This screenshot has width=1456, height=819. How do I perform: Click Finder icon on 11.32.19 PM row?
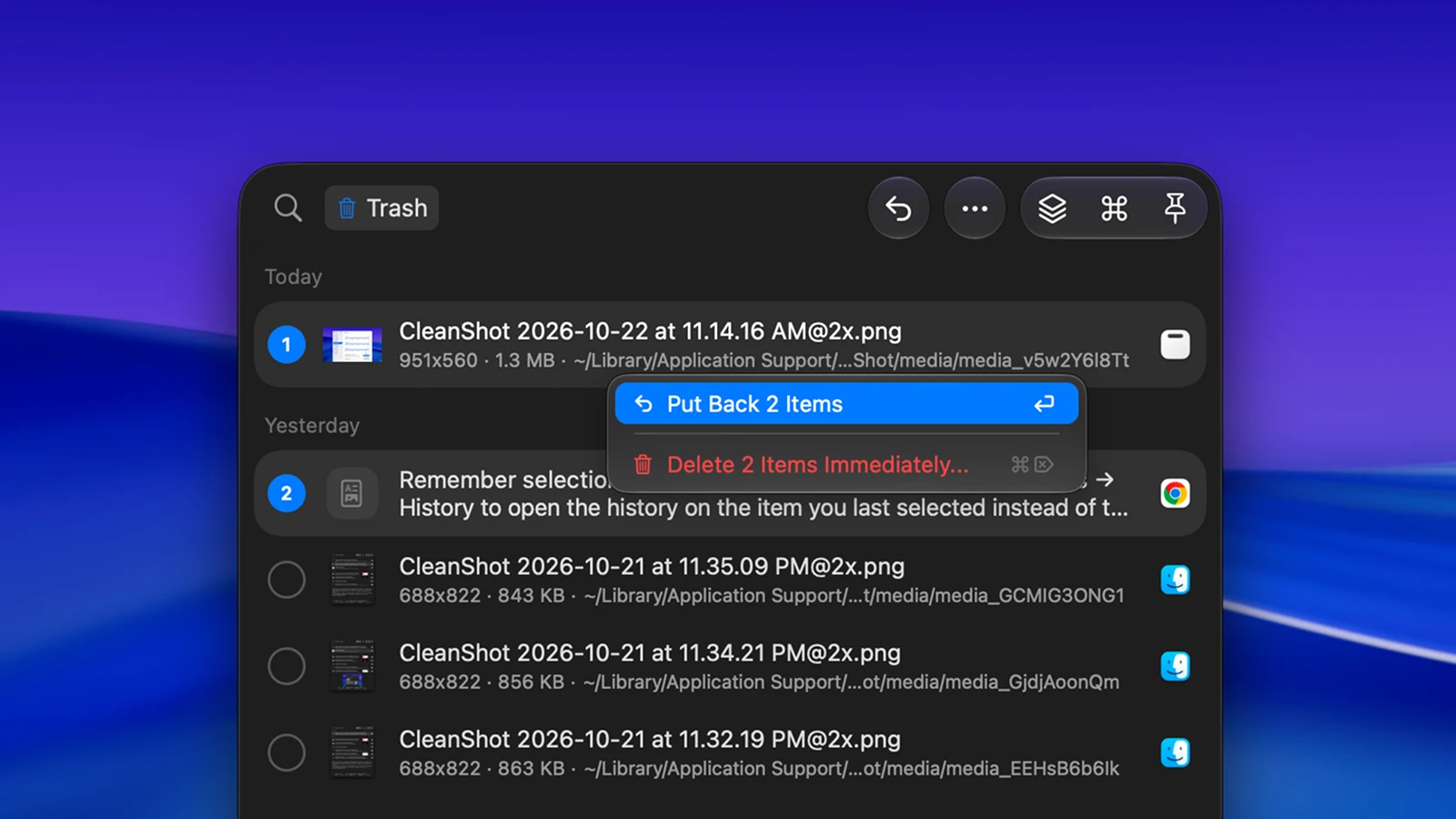(x=1175, y=753)
